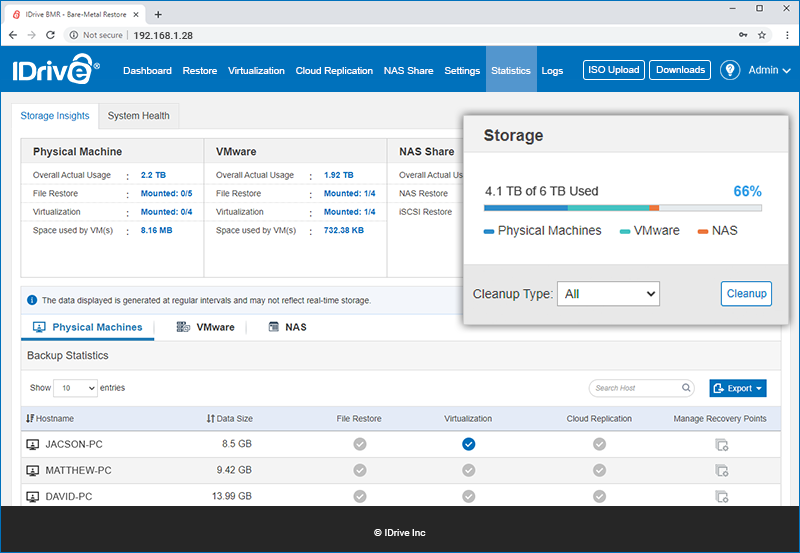This screenshot has height=553, width=800.
Task: Click DAVID-PC Cloud Replication status check
Action: pos(599,496)
